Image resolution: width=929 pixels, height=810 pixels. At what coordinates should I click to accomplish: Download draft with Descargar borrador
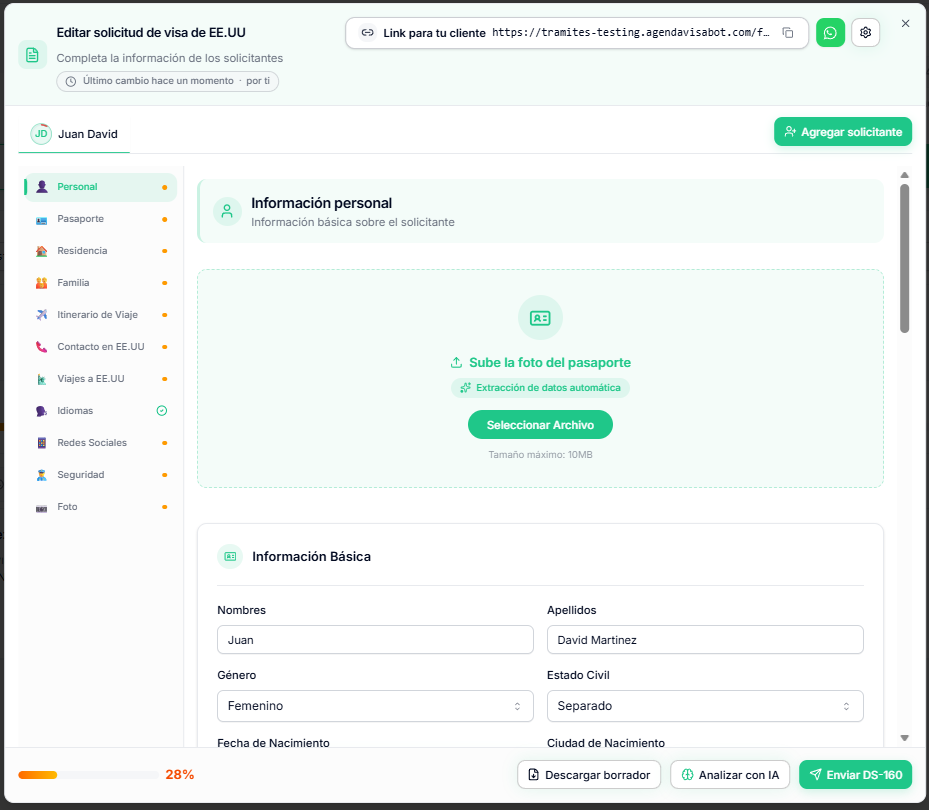(x=589, y=774)
